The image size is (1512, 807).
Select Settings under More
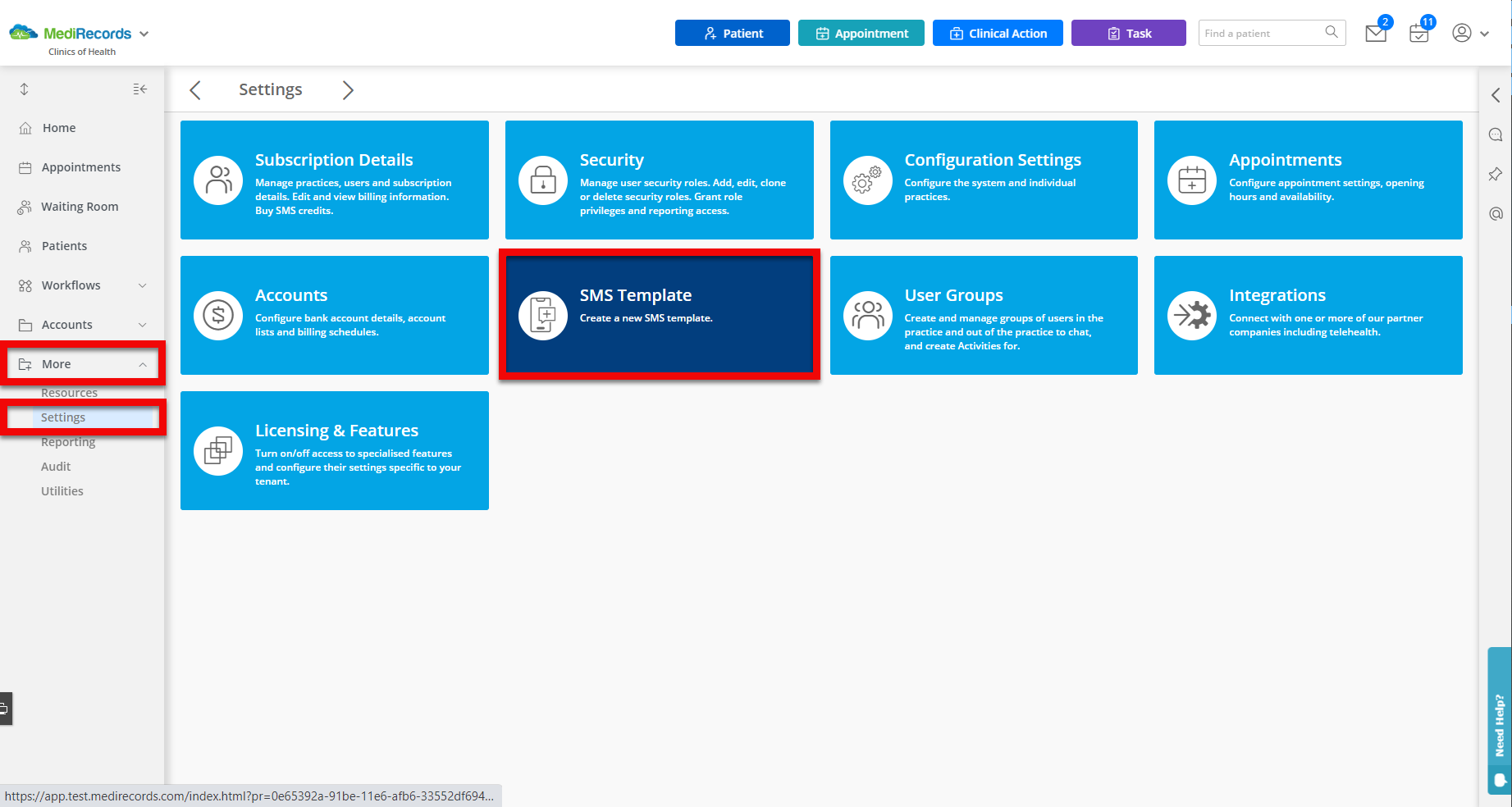point(63,417)
